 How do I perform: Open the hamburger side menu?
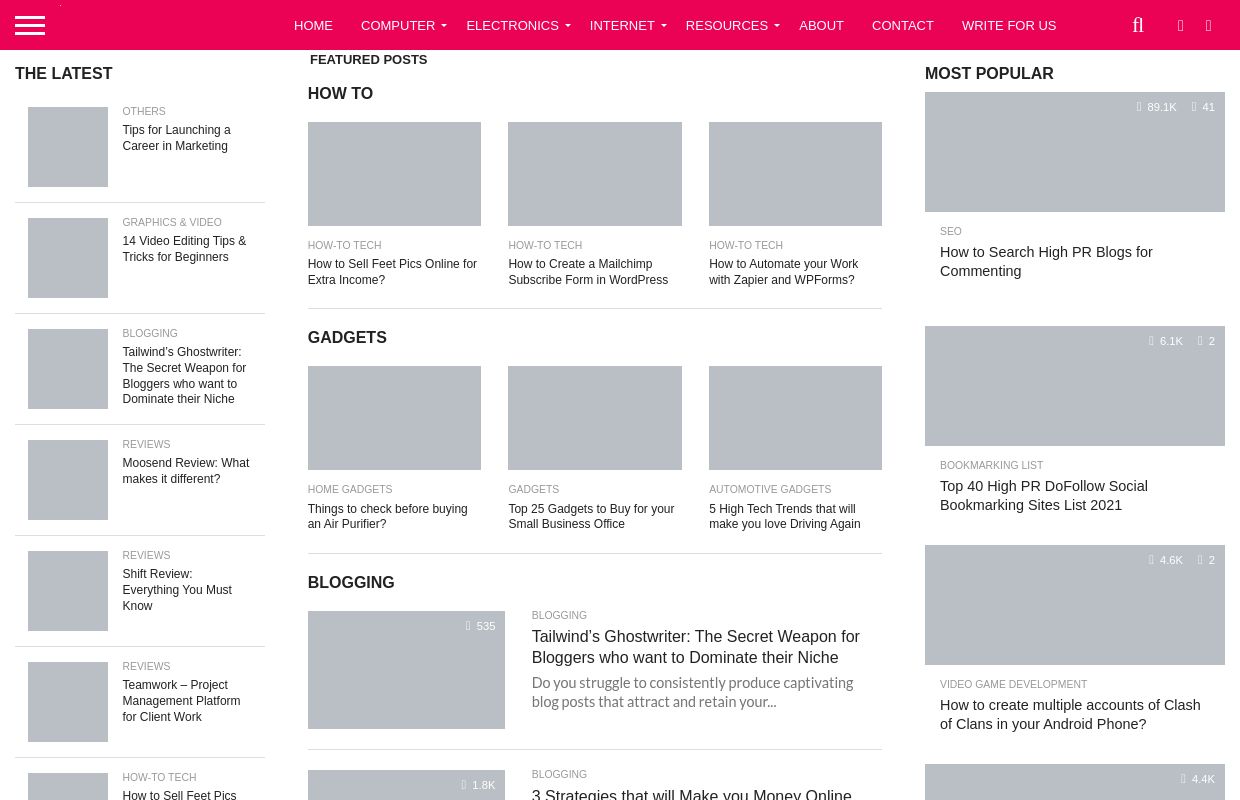coord(30,25)
